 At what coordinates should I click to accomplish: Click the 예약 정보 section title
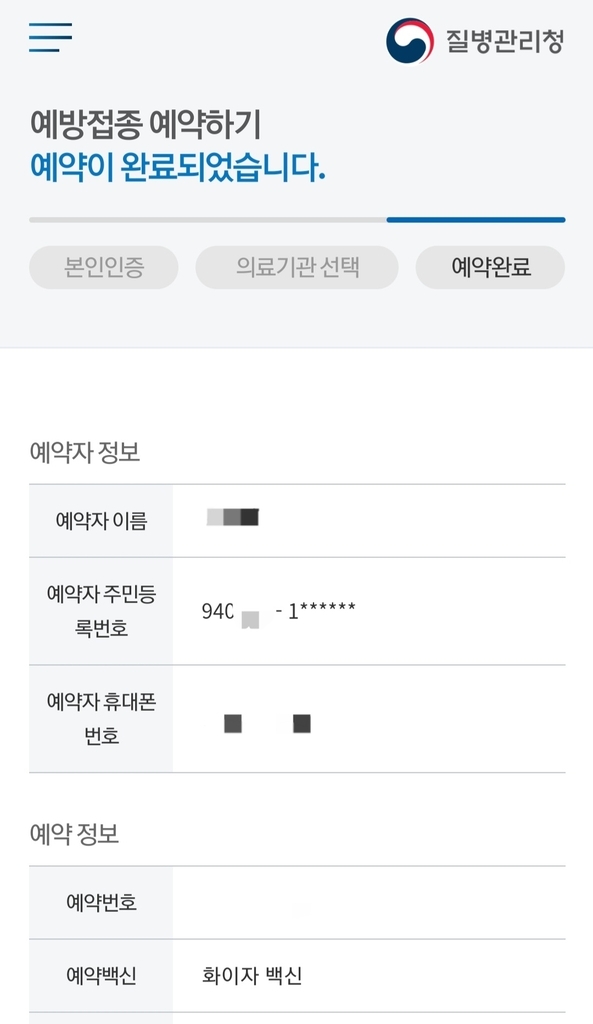click(74, 834)
